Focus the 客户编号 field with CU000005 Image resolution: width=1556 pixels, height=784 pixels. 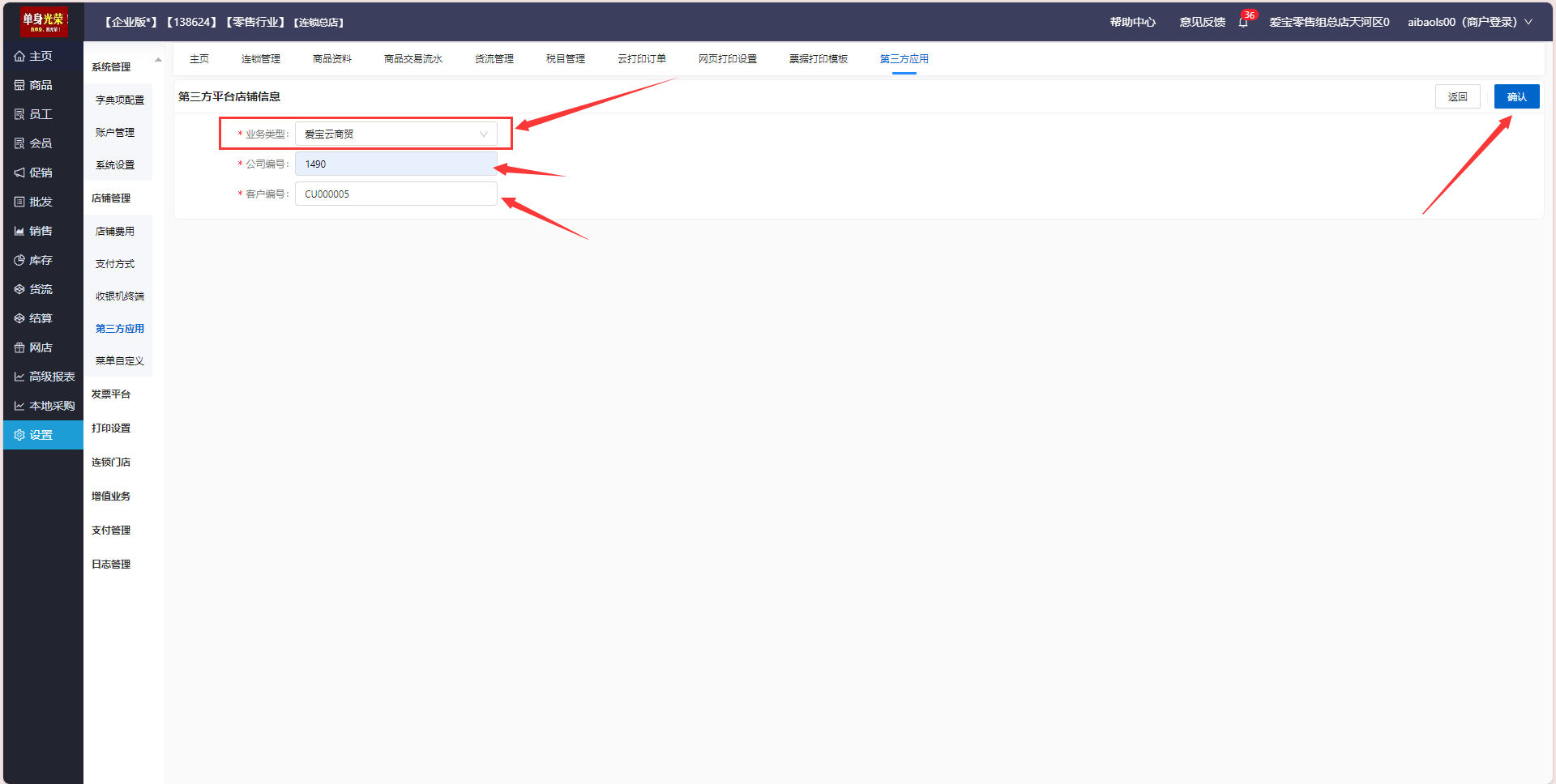(396, 194)
